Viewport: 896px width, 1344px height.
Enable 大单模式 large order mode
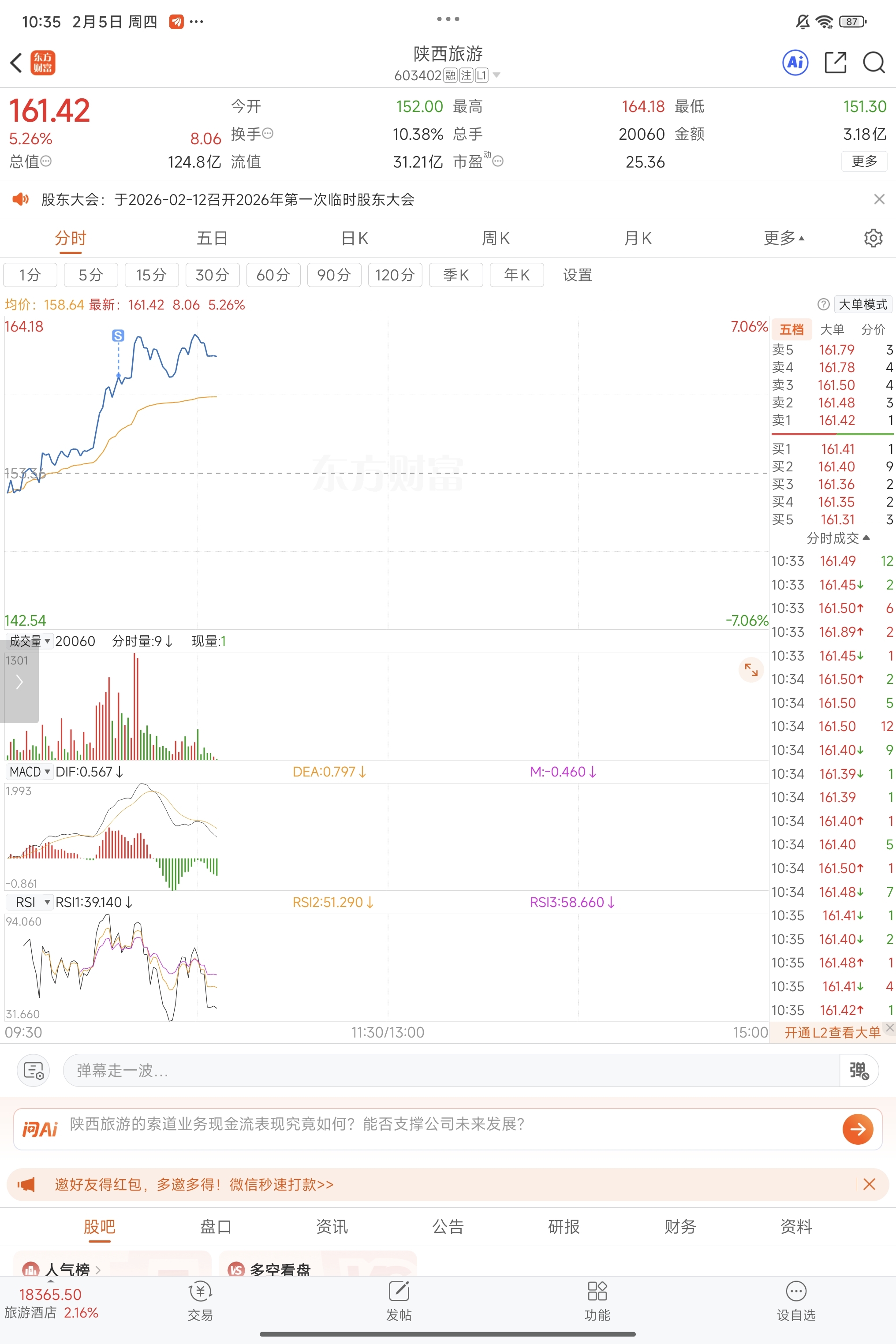(x=862, y=305)
